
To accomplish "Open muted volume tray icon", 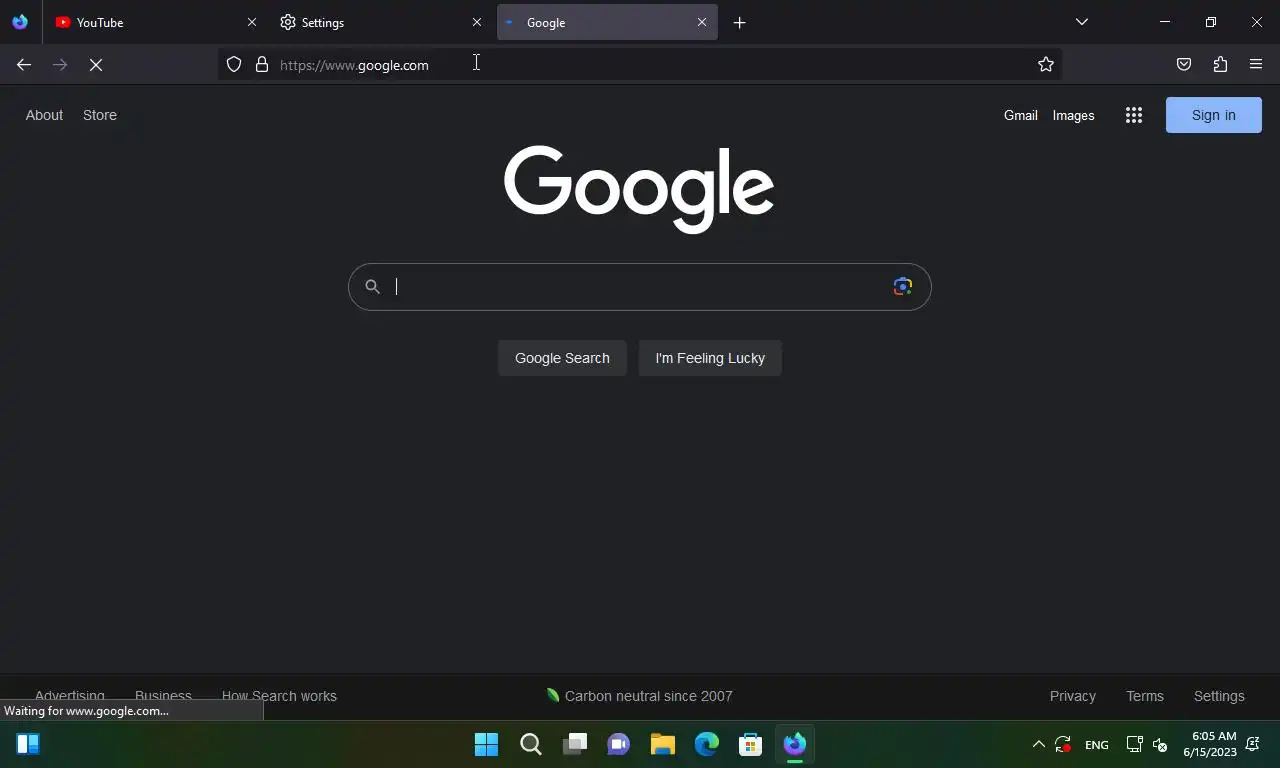I will click(x=1160, y=744).
